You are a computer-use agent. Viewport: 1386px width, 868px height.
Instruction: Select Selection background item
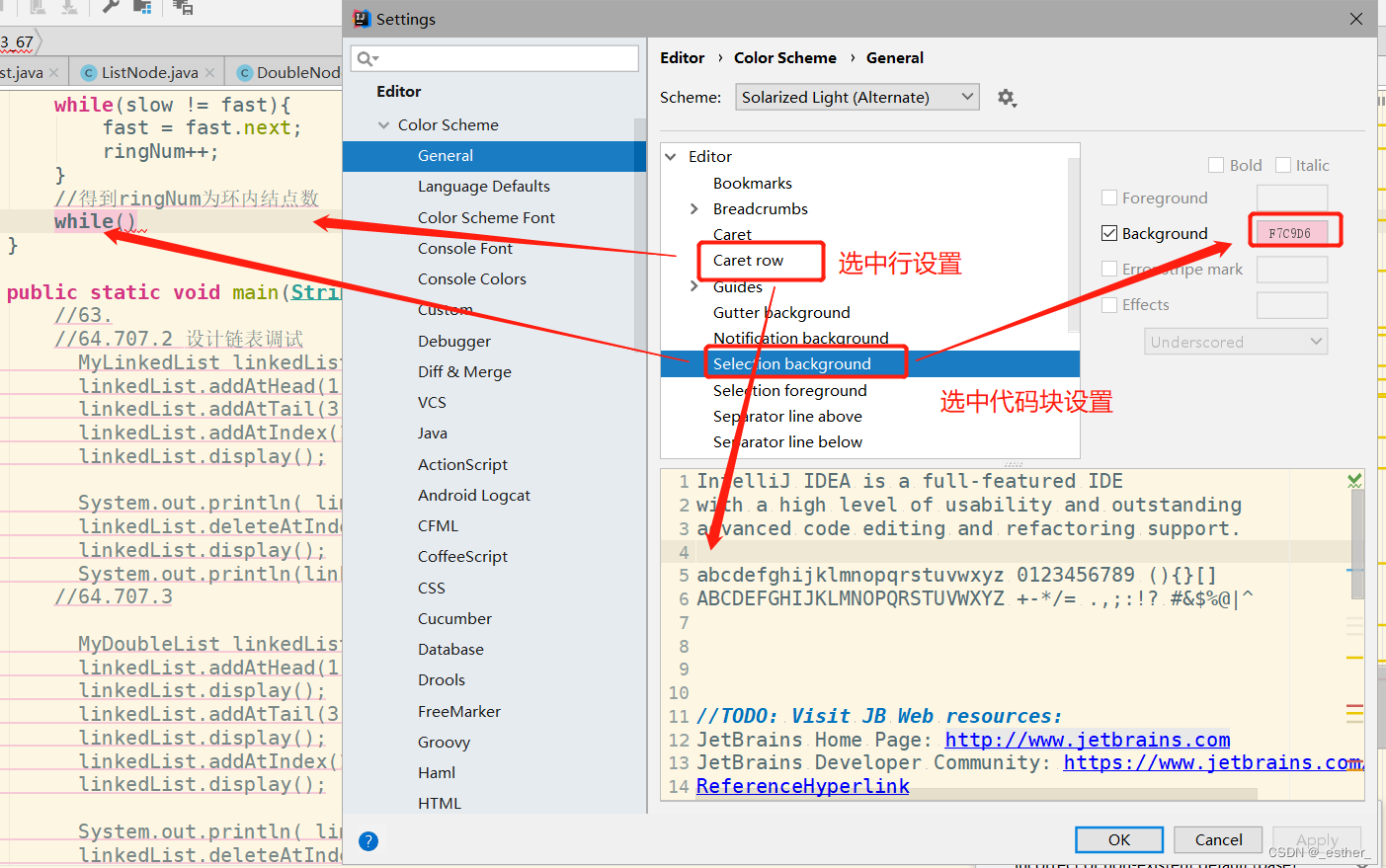pos(792,364)
